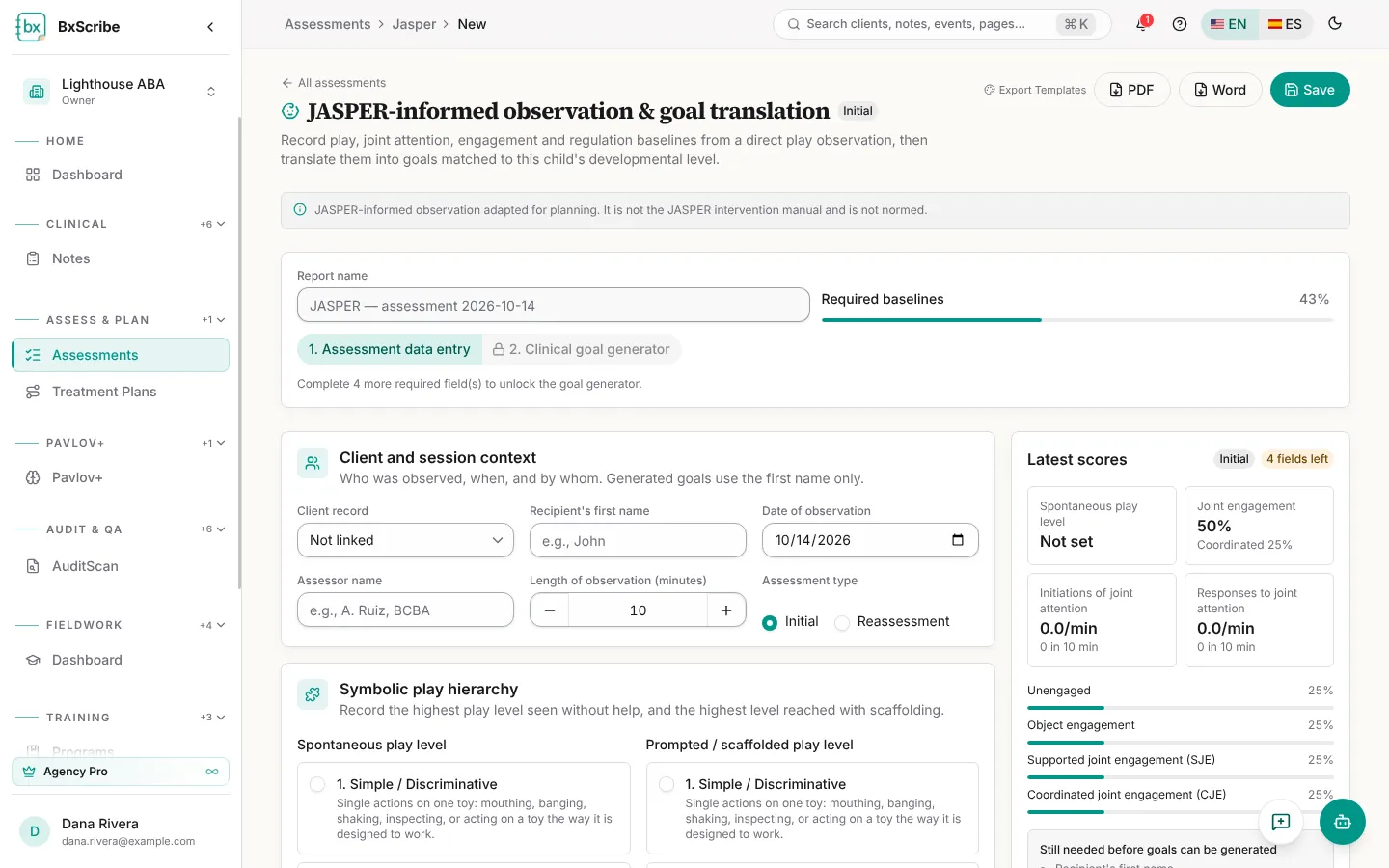Increase observation length with plus button

tap(726, 610)
